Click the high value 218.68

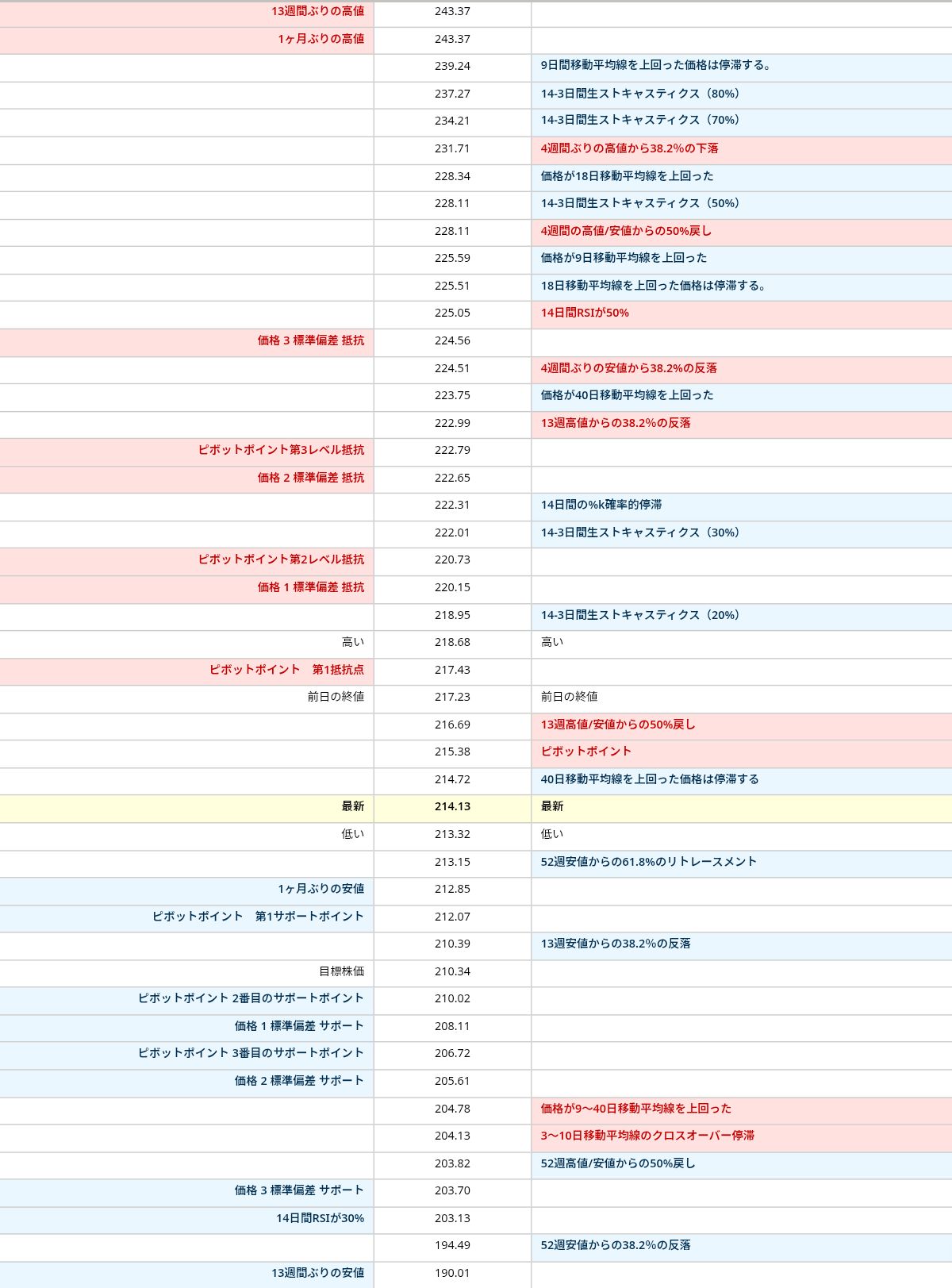coord(452,642)
